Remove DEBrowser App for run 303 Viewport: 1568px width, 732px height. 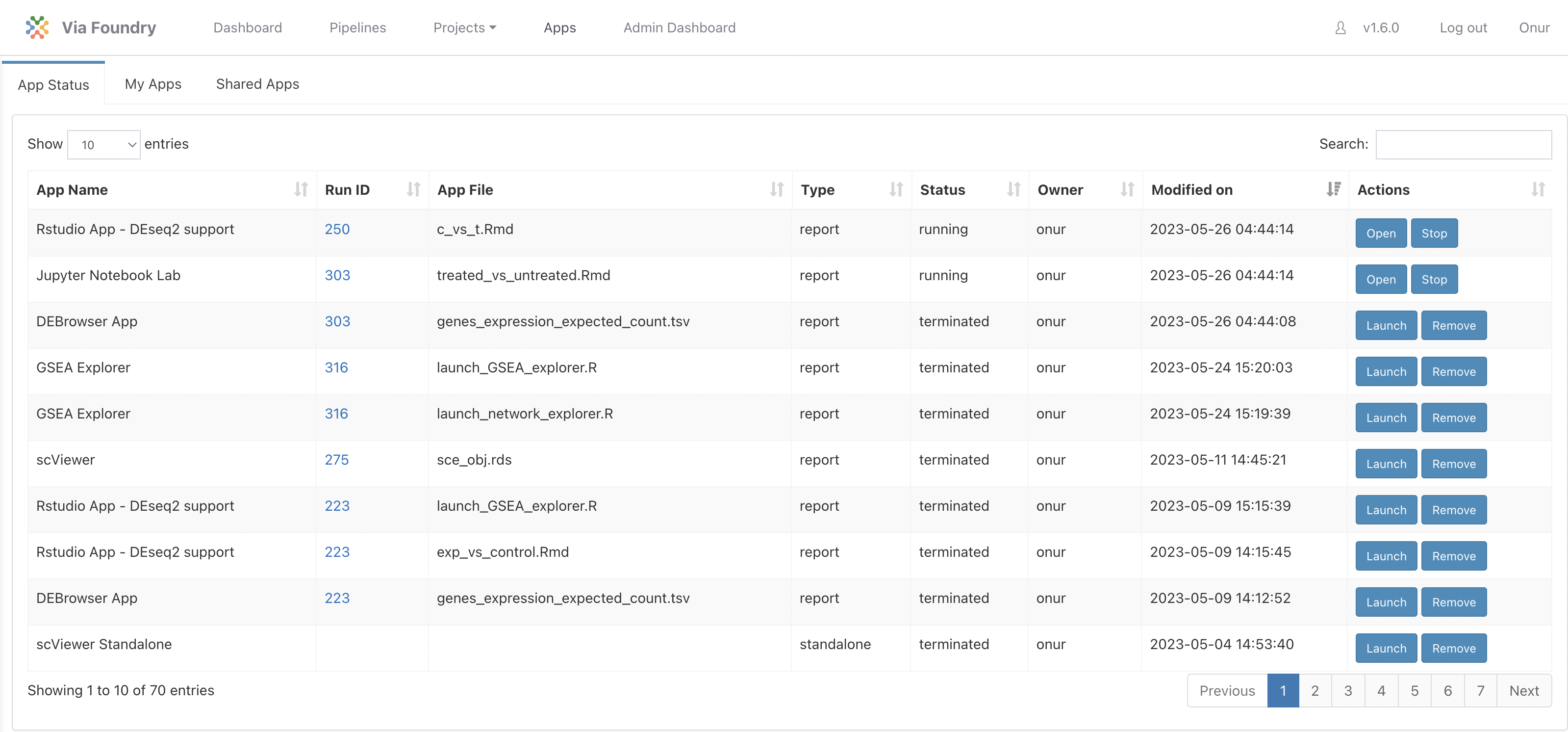click(x=1454, y=326)
